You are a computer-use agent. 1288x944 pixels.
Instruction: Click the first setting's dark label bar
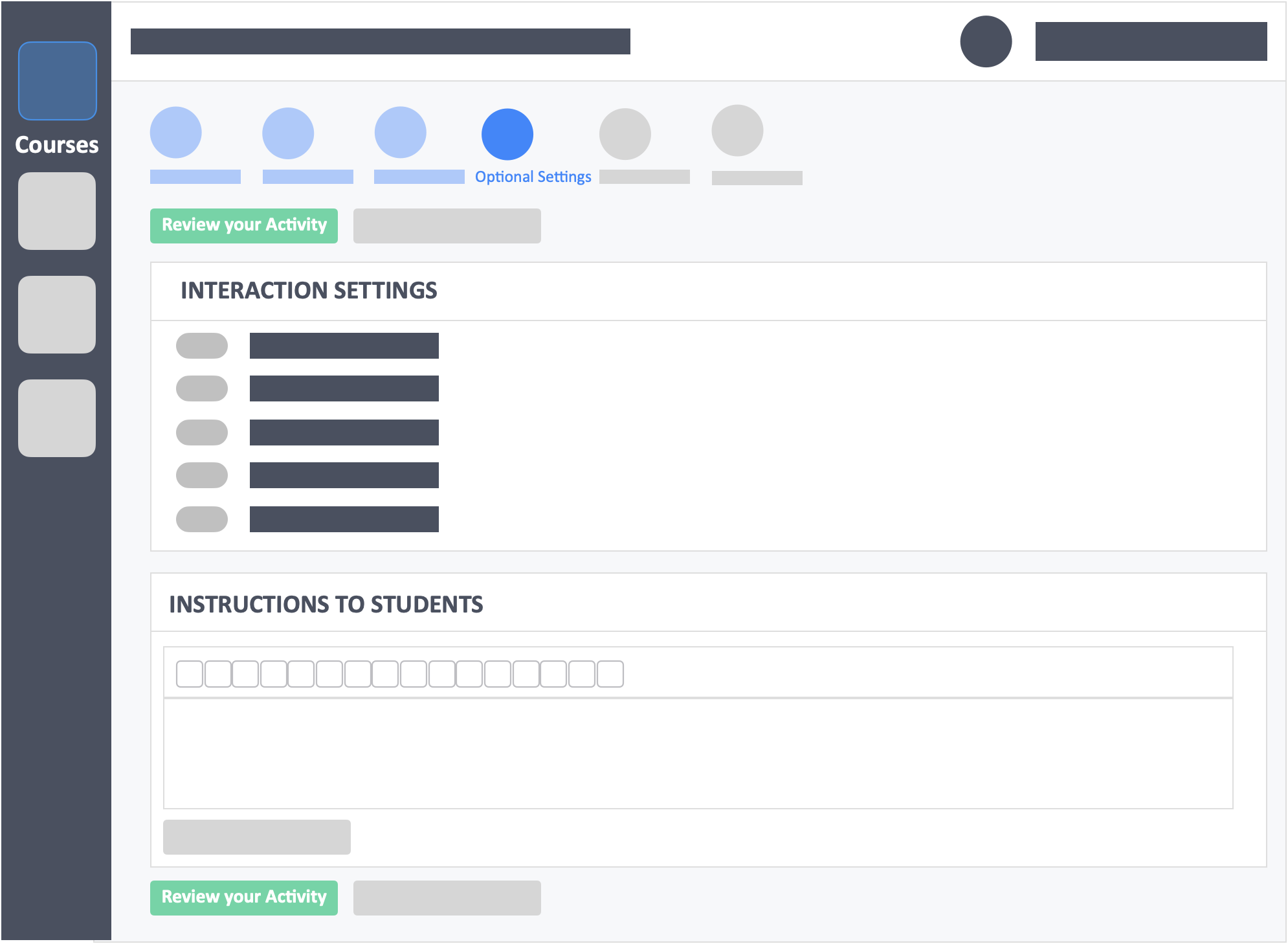tap(344, 346)
